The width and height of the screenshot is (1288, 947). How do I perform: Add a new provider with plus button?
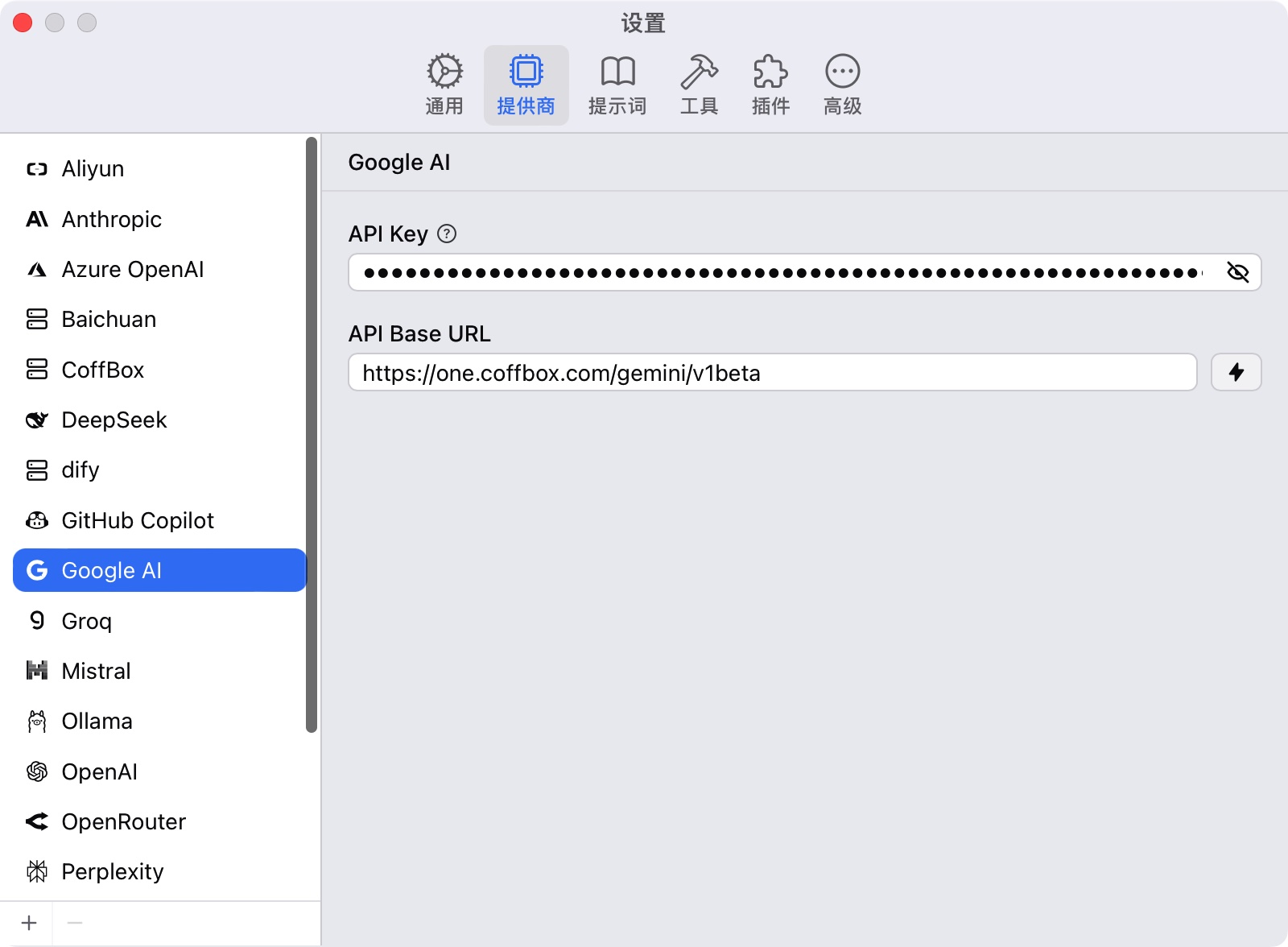(x=29, y=923)
